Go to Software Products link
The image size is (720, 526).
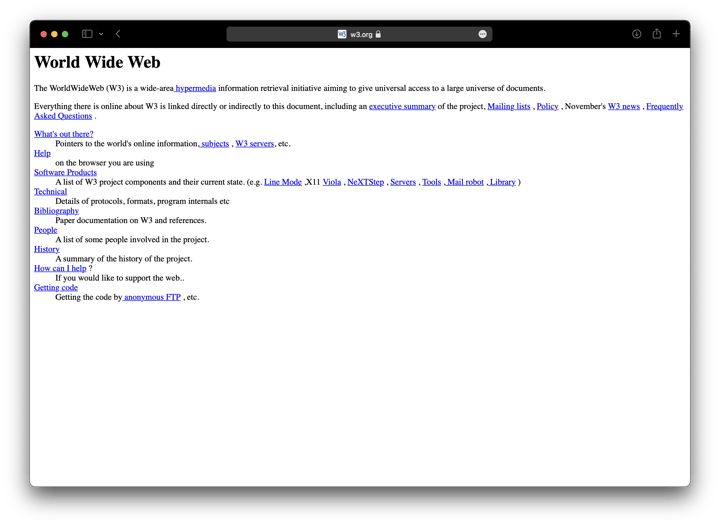pyautogui.click(x=65, y=172)
